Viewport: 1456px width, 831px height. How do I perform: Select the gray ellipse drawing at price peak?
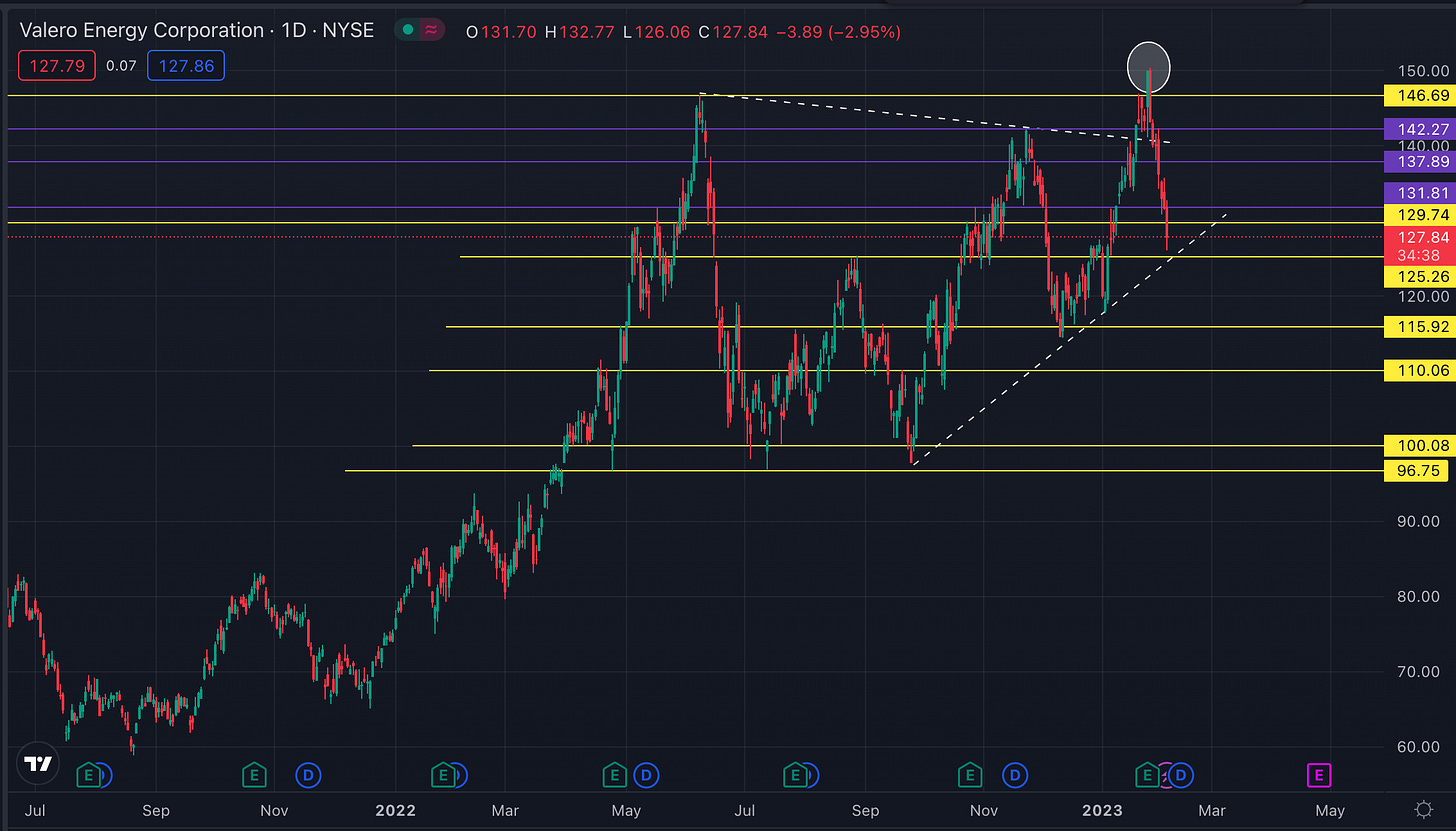pyautogui.click(x=1148, y=66)
